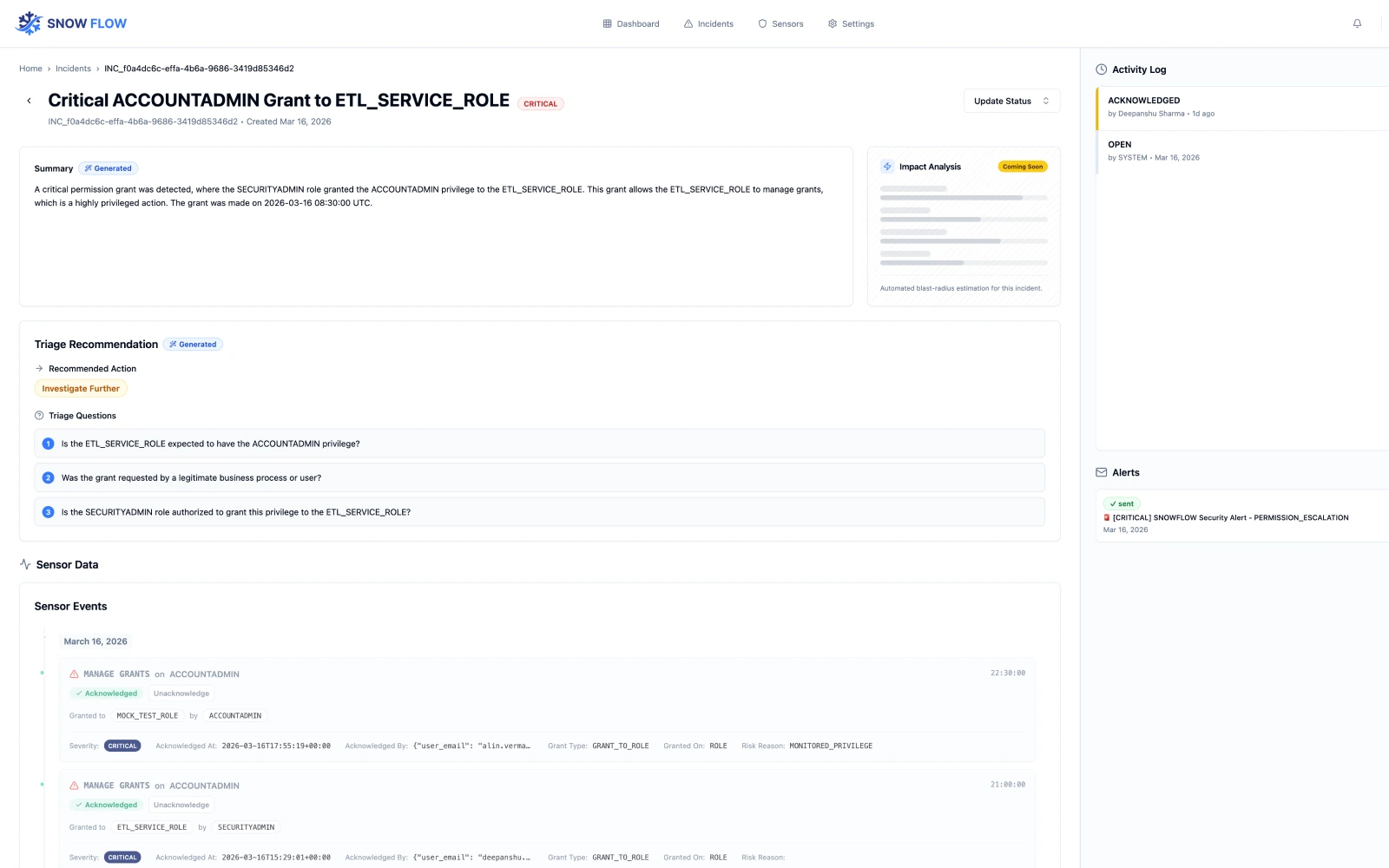Click the incident ID under the title
Viewport: 1389px width, 868px height.
pyautogui.click(x=142, y=122)
